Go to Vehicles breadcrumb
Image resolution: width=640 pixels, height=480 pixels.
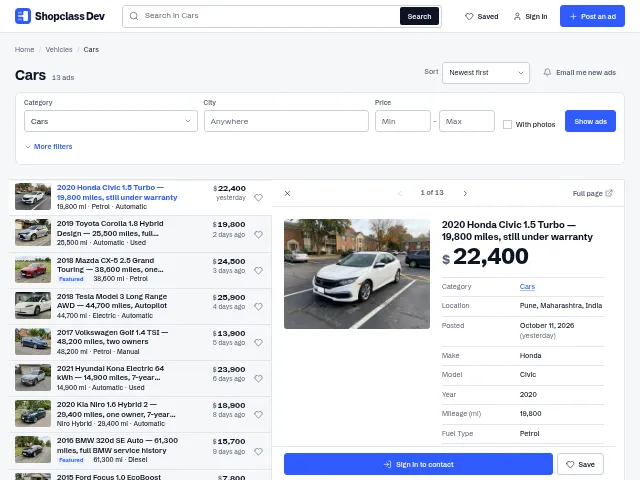[x=59, y=49]
